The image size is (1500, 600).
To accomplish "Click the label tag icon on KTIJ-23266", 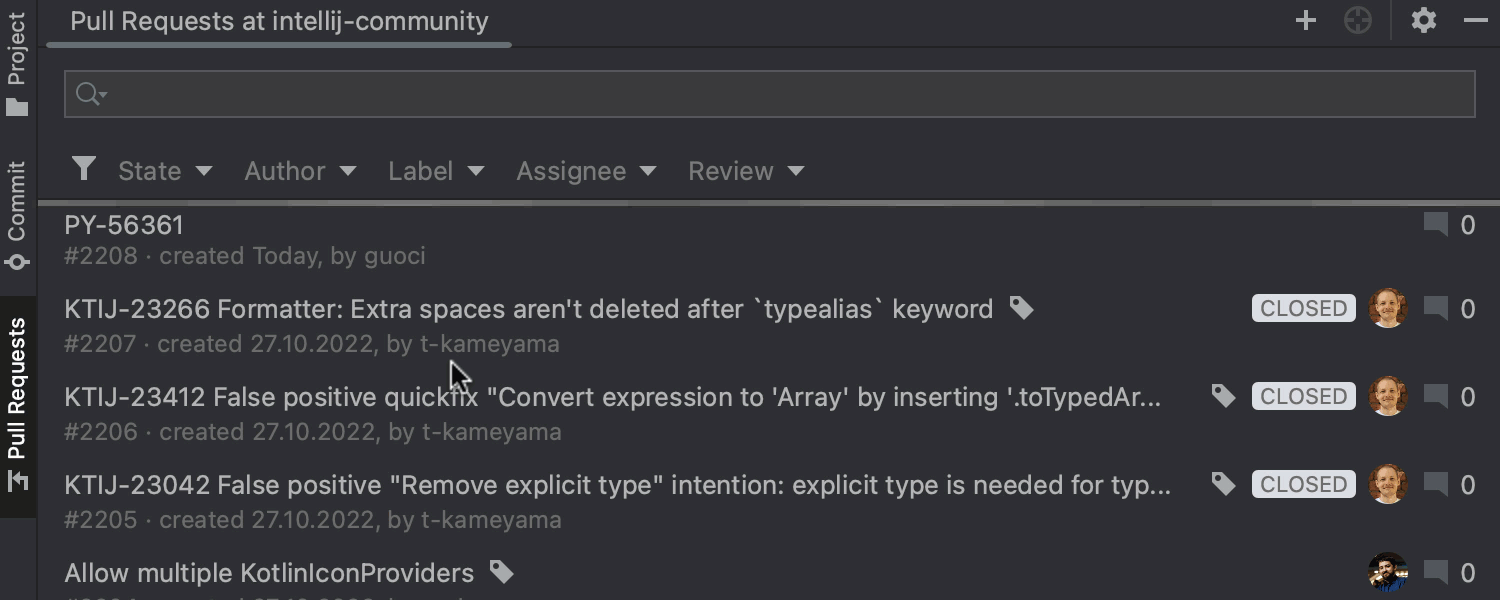I will click(1021, 308).
